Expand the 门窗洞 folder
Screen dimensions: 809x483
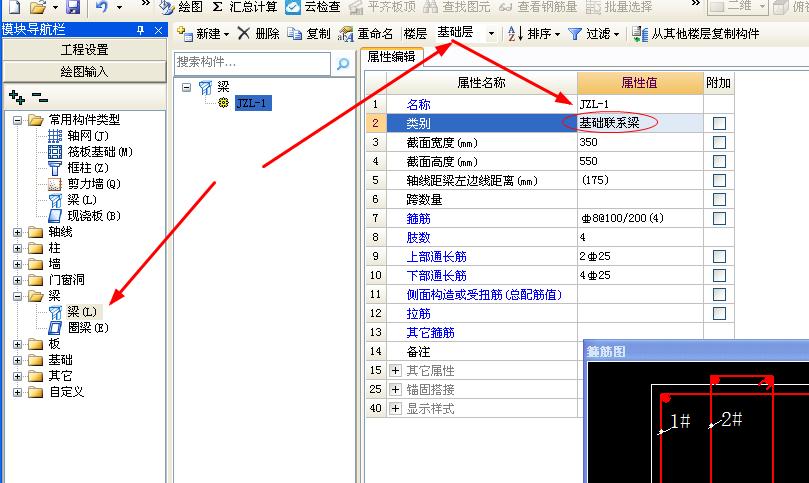pyautogui.click(x=18, y=280)
